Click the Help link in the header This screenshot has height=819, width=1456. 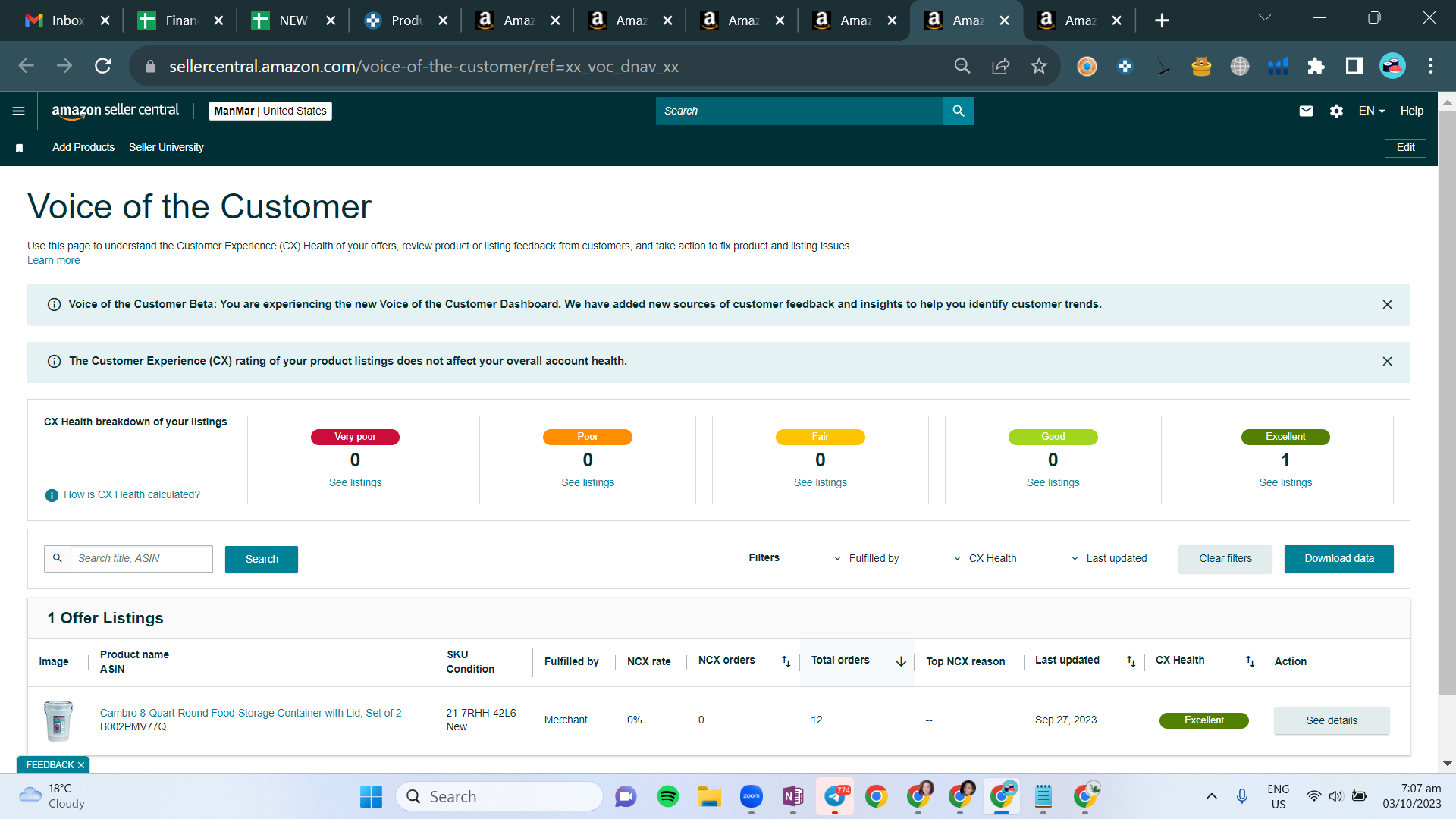(1411, 111)
